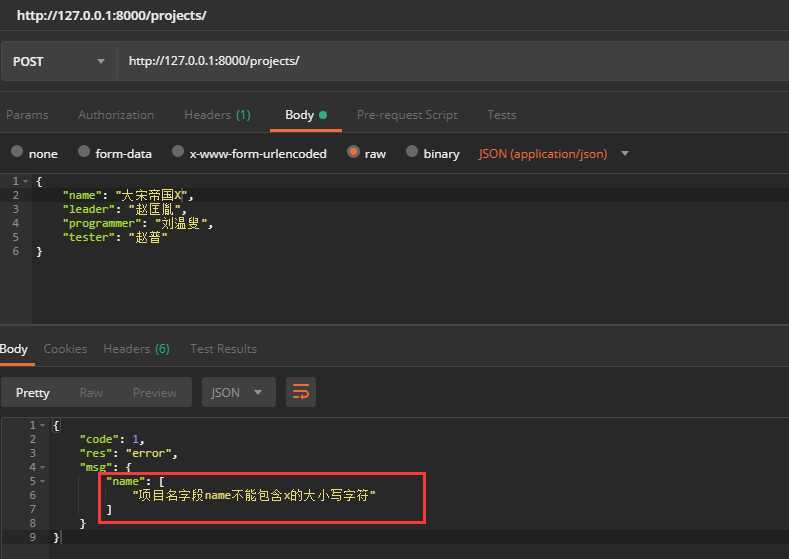Open the response Headers (6) tab
The image size is (789, 559).
tap(136, 349)
